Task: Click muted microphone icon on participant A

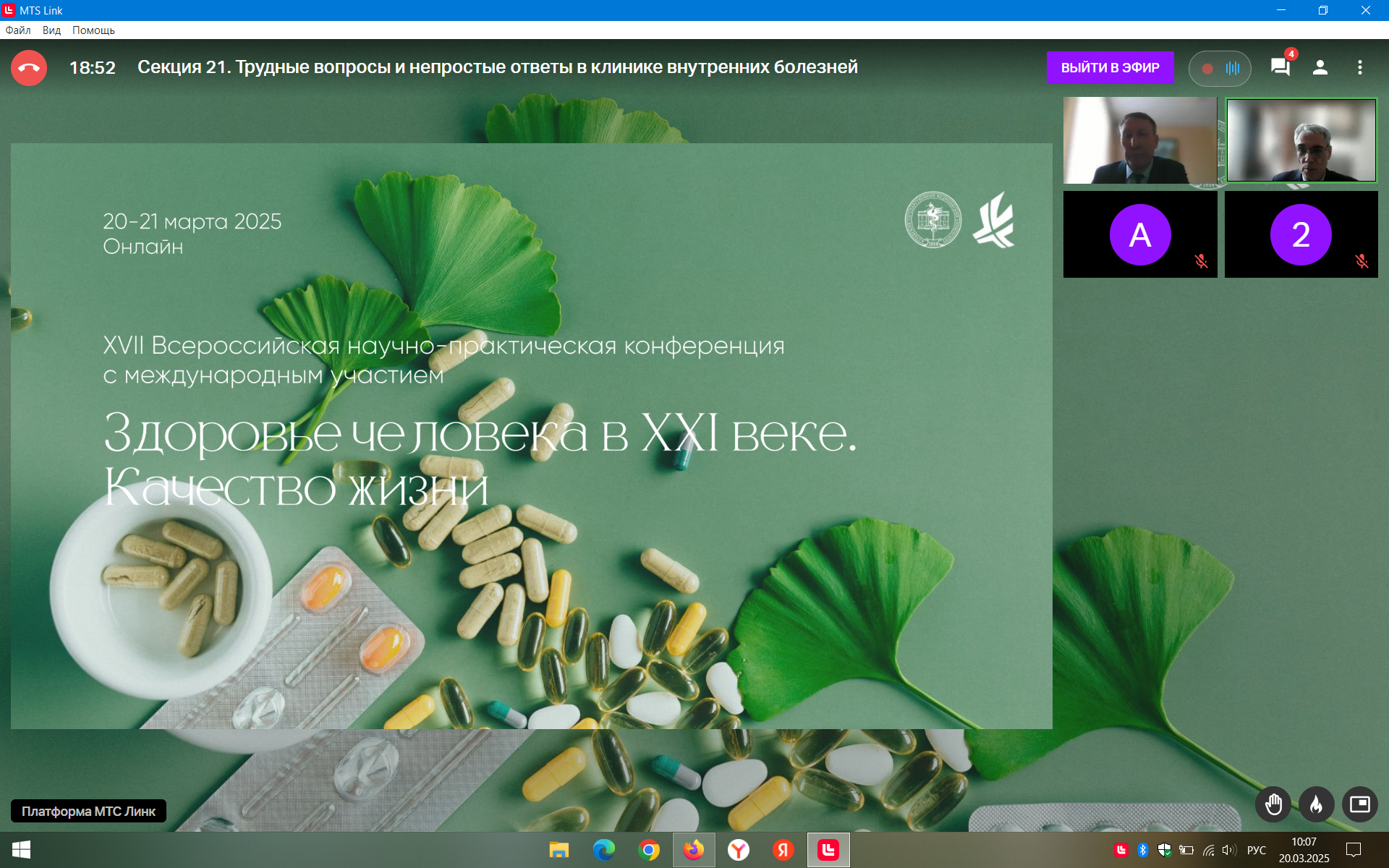Action: click(1201, 261)
